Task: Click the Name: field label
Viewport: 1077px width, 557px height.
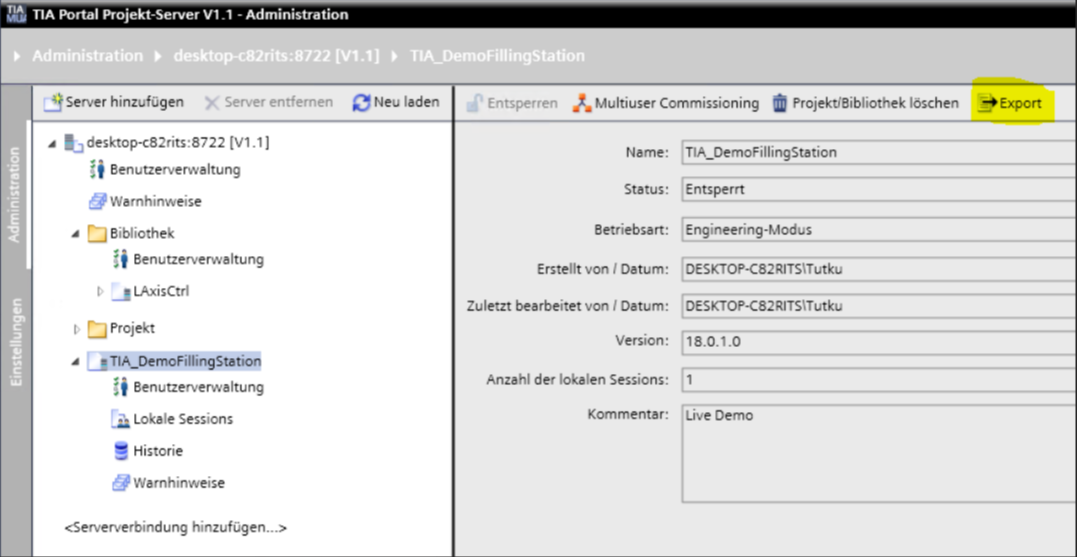Action: click(x=647, y=152)
